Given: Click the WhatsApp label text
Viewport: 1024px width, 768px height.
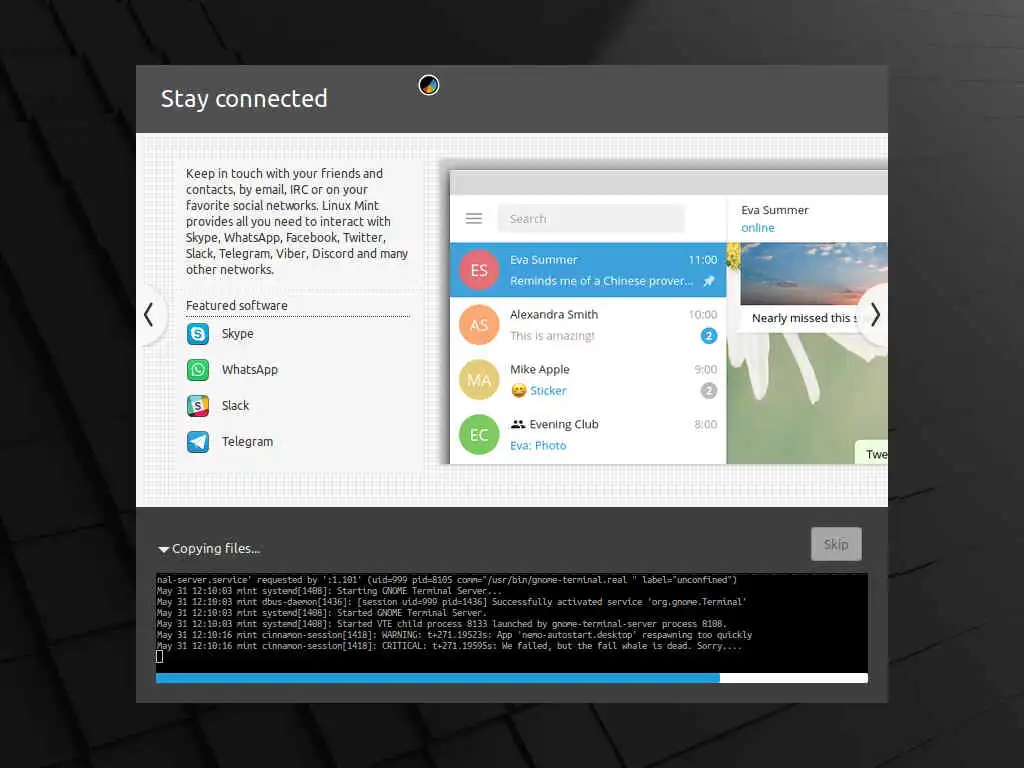Looking at the screenshot, I should (x=249, y=370).
